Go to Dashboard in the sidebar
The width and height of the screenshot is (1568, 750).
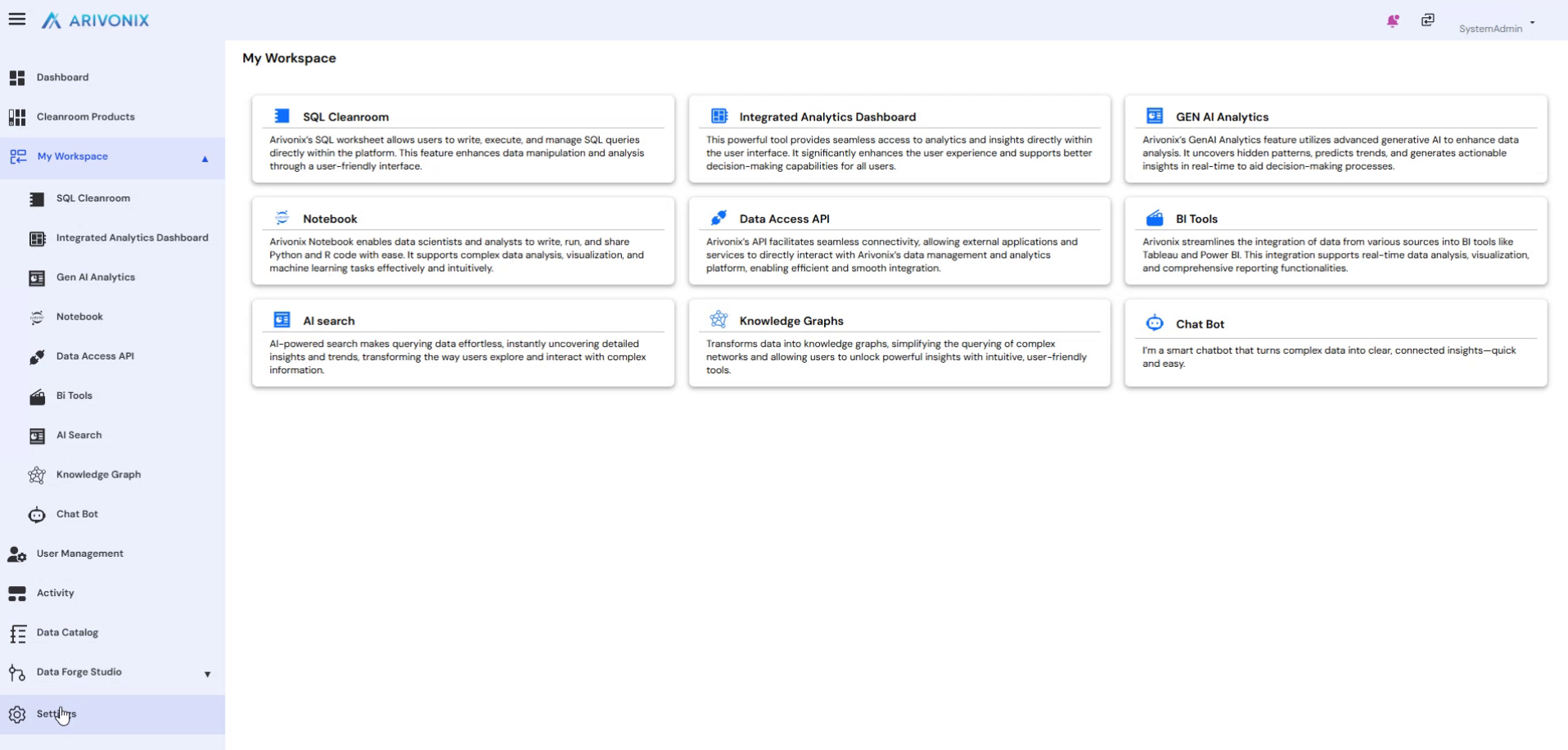(62, 78)
